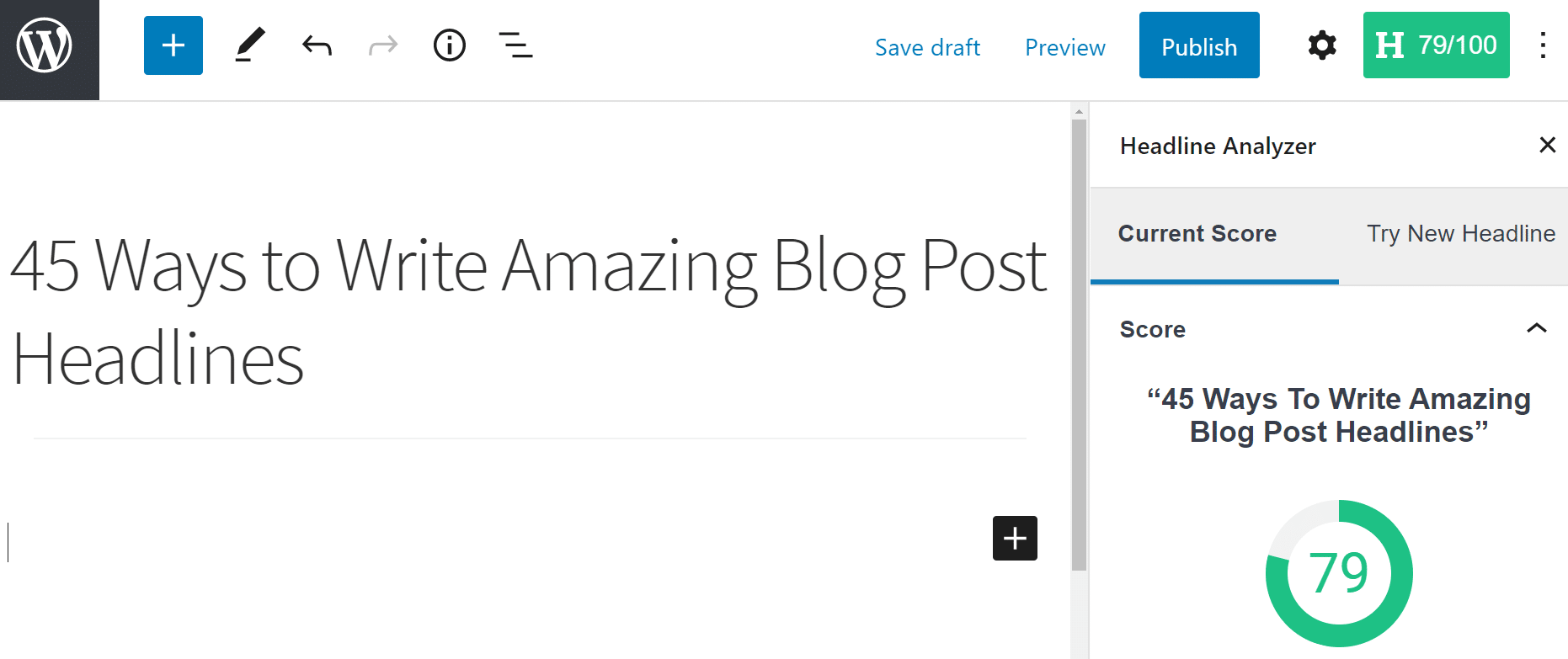The width and height of the screenshot is (1568, 659).
Task: Click the Undo arrow
Action: tap(317, 45)
